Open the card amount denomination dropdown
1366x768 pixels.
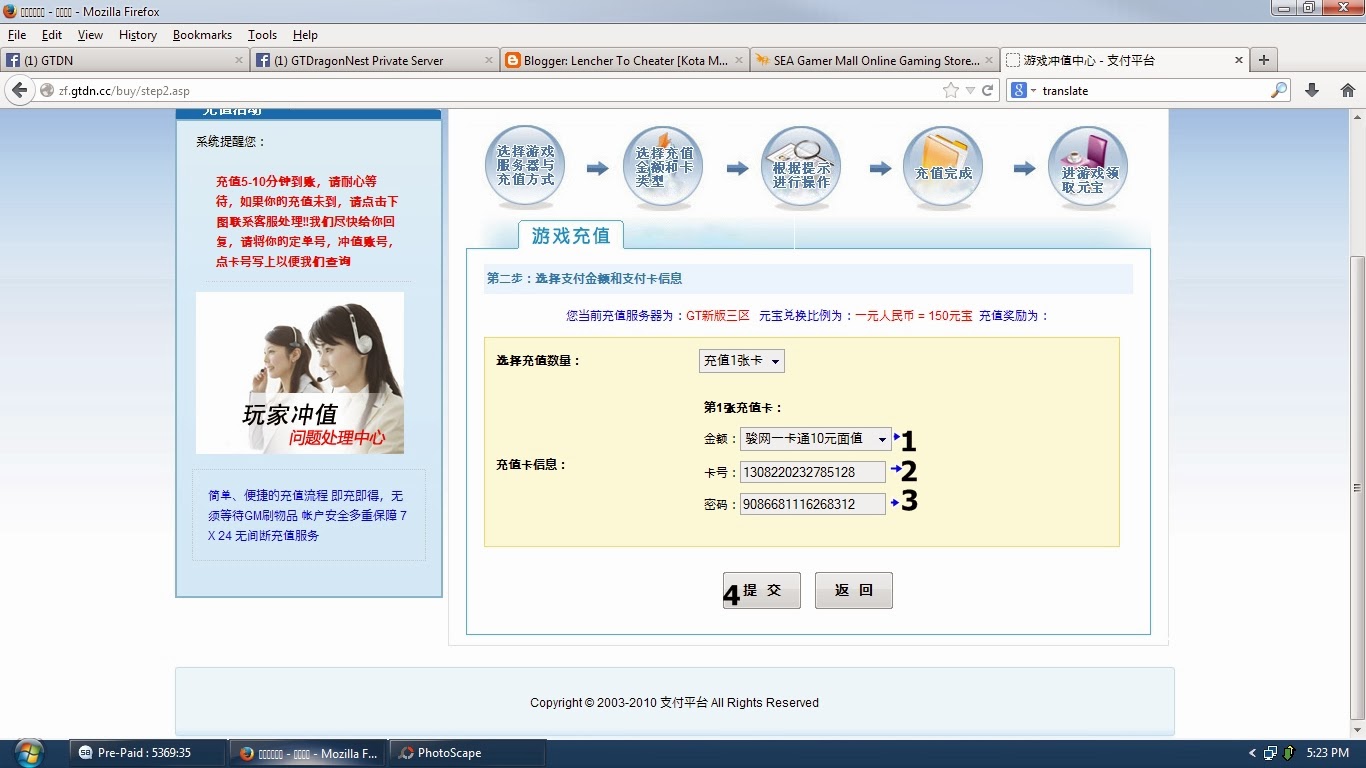pos(816,438)
